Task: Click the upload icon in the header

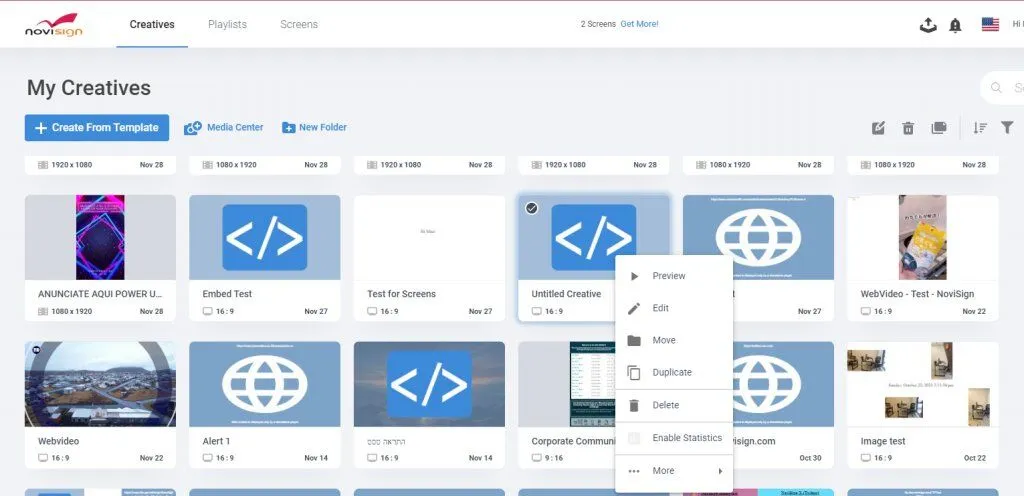Action: pos(928,25)
